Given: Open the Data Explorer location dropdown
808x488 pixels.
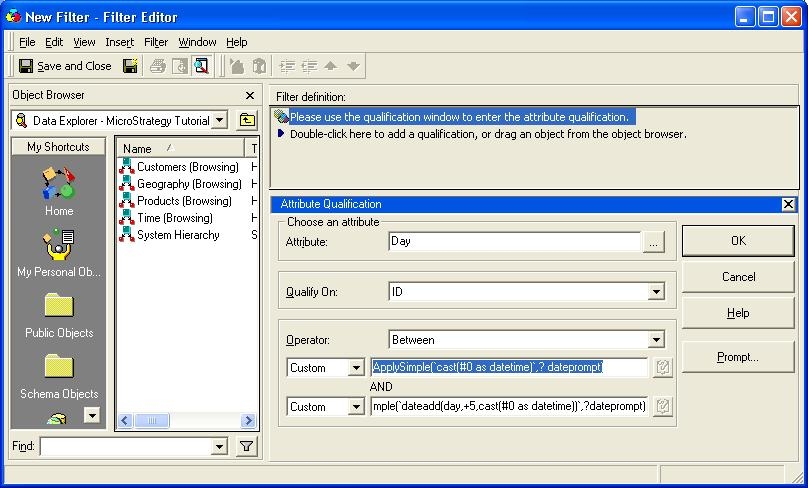Looking at the screenshot, I should click(220, 121).
